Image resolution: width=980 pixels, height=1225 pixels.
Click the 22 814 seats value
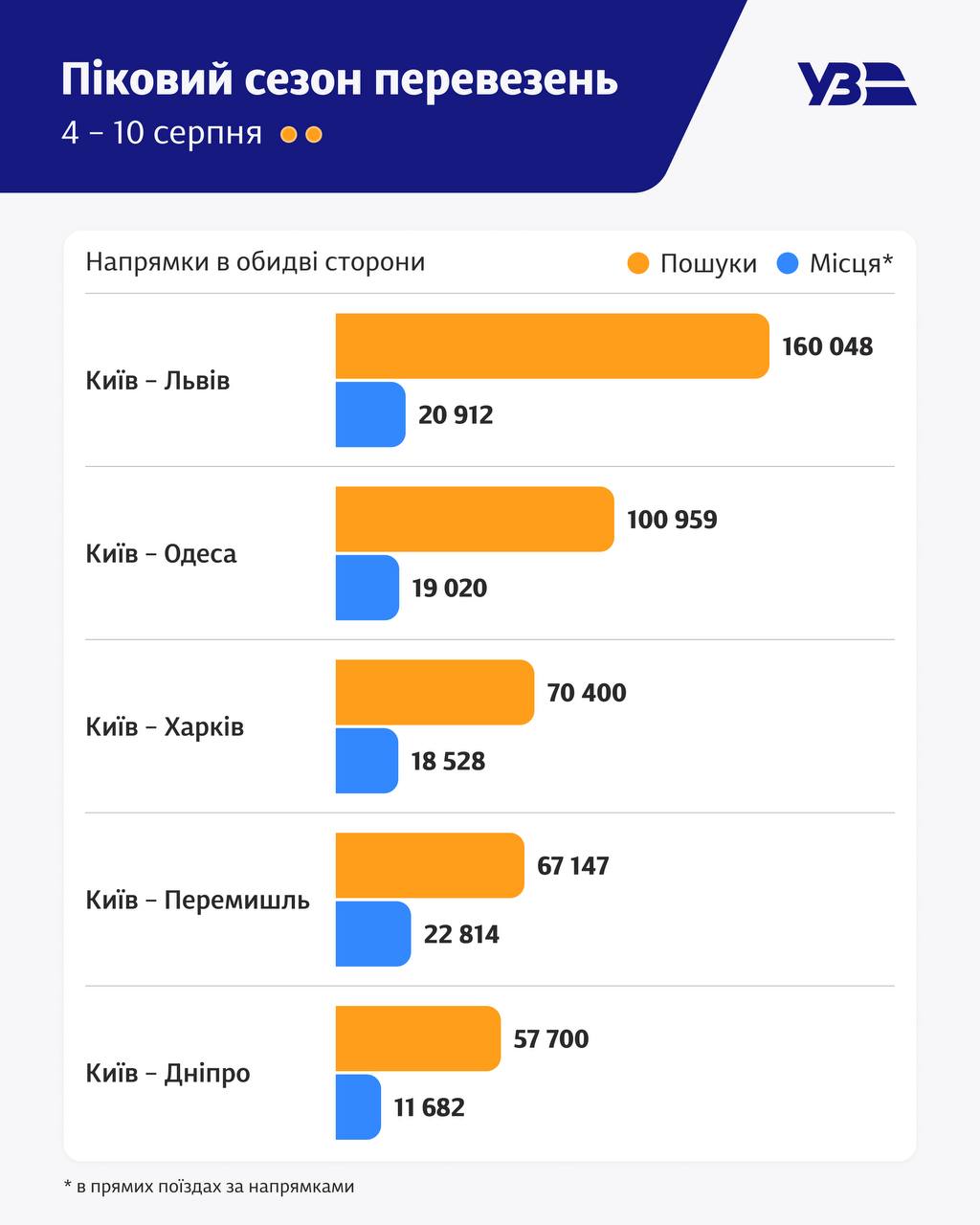[461, 934]
